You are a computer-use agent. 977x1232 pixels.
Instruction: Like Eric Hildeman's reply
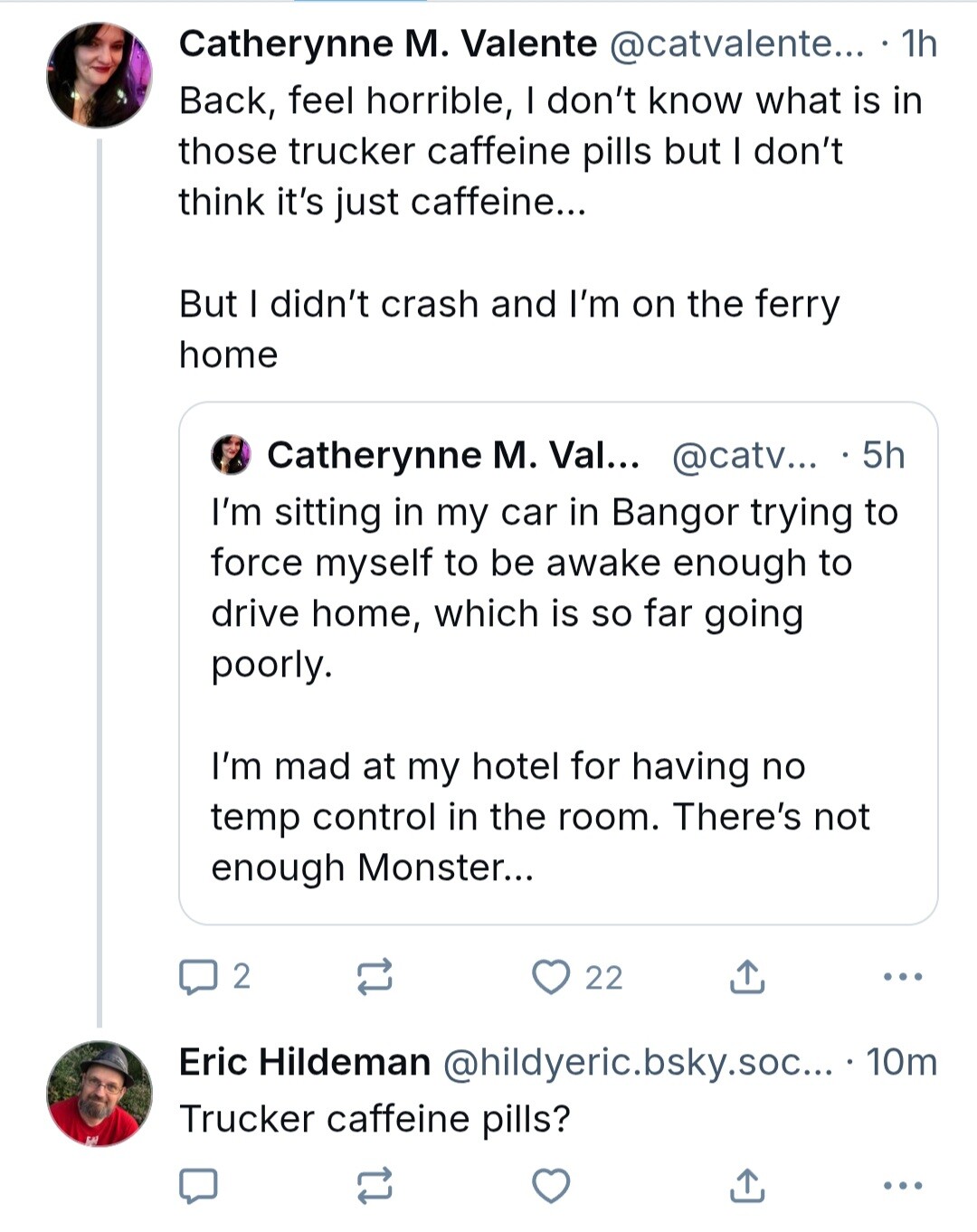coord(551,1186)
